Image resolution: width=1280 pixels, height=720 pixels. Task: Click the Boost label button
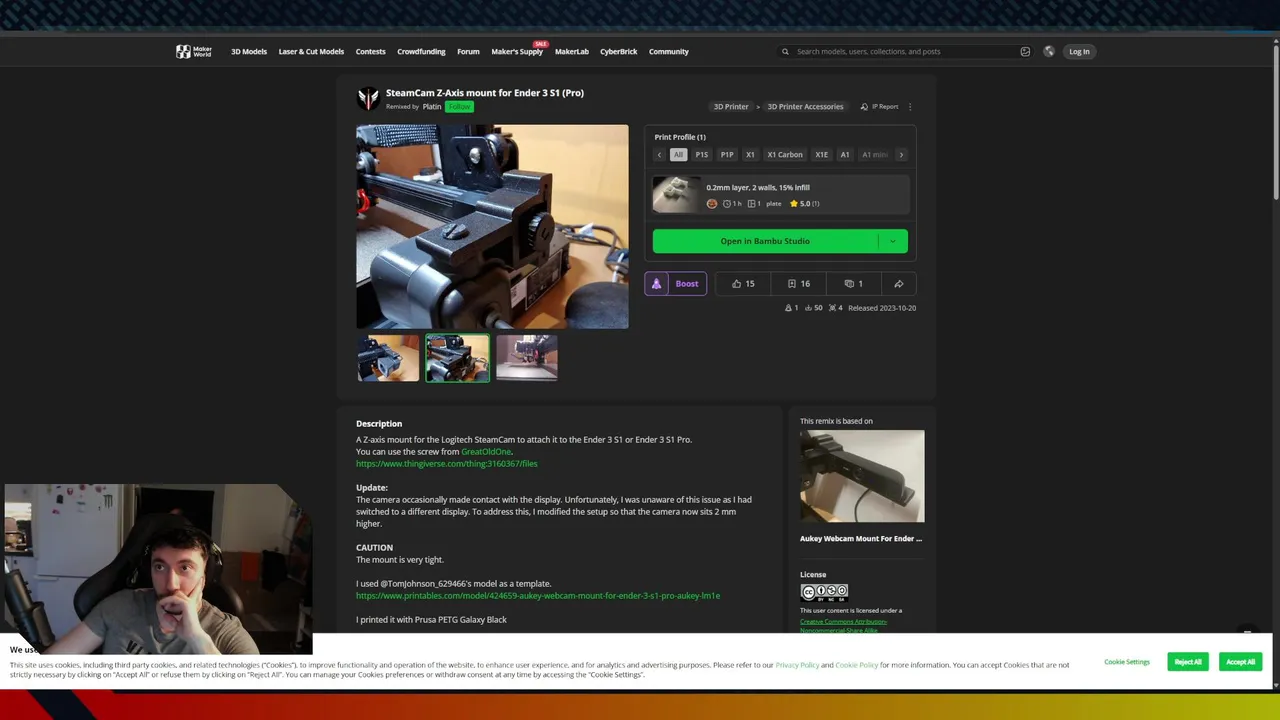(687, 284)
